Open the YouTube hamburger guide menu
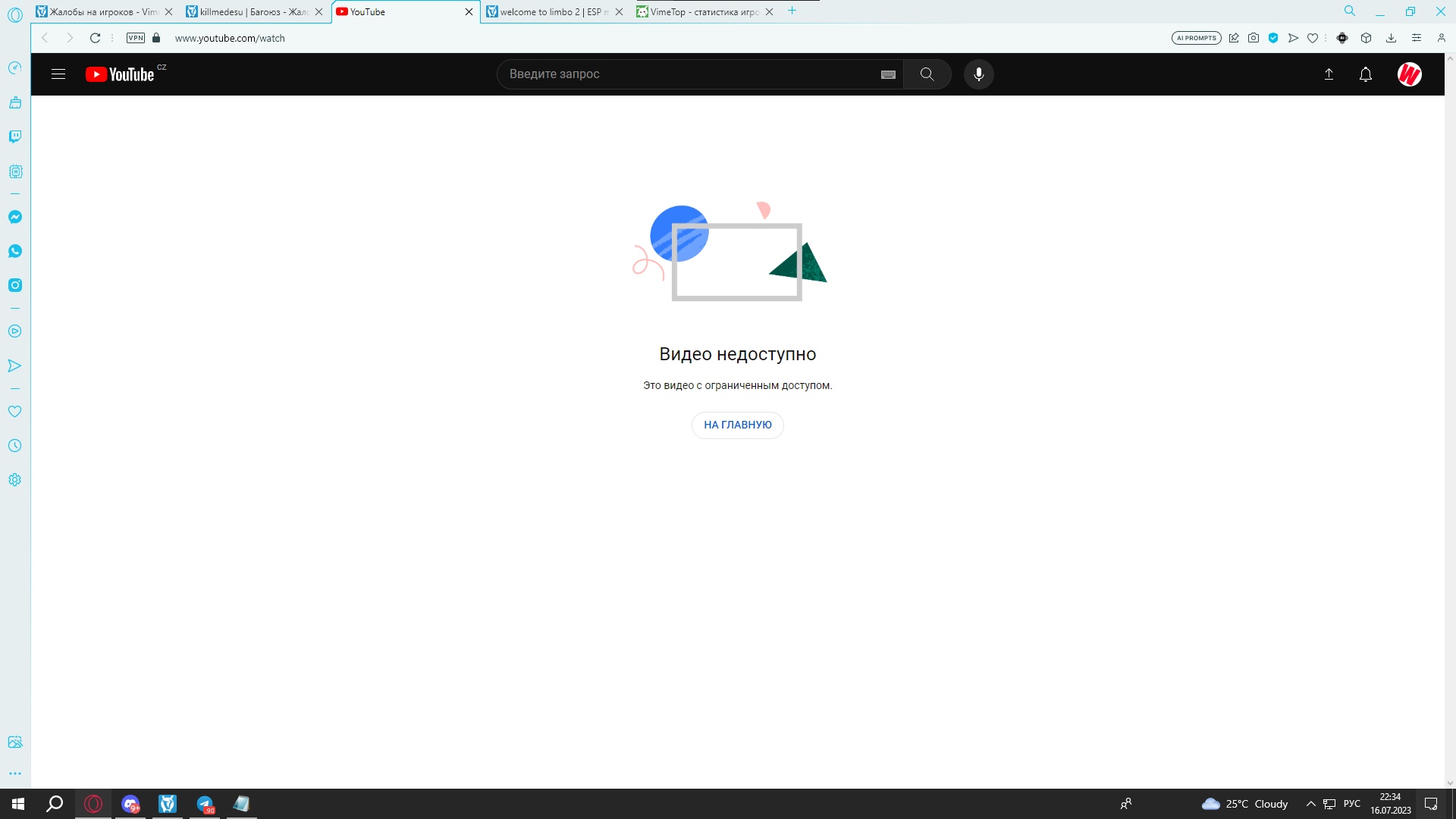The height and width of the screenshot is (819, 1456). click(x=58, y=74)
